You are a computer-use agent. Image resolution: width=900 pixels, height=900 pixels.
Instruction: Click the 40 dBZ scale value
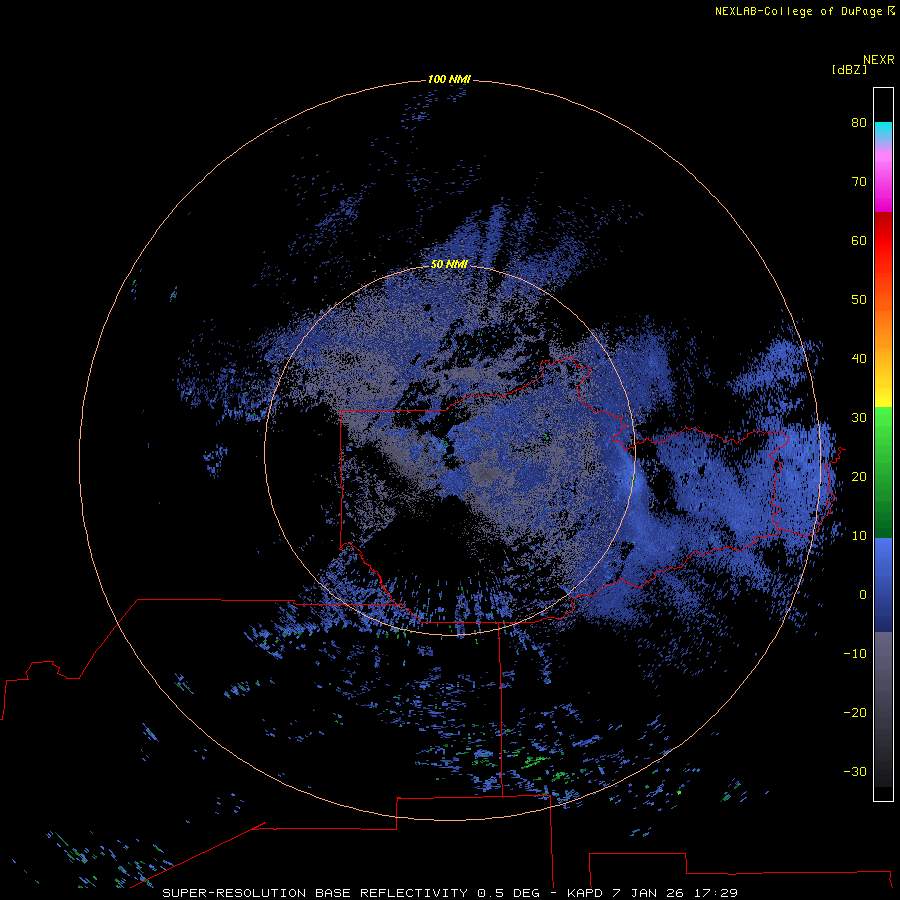point(859,359)
